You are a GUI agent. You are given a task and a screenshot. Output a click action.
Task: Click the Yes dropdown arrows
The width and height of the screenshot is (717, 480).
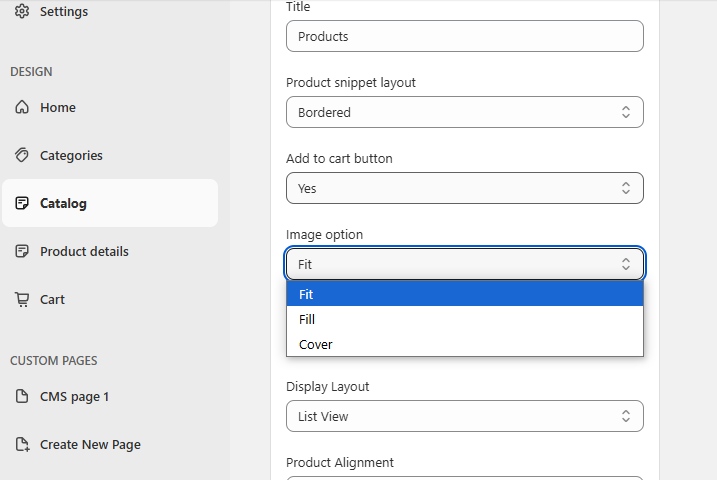tap(626, 188)
